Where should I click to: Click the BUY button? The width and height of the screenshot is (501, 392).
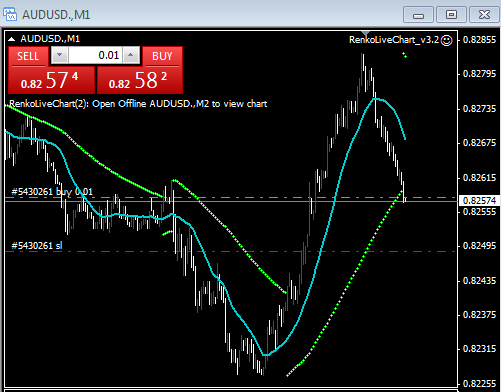[163, 56]
